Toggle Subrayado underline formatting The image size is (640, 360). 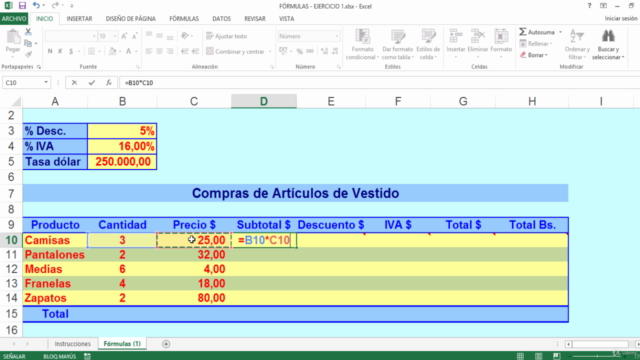coord(71,51)
